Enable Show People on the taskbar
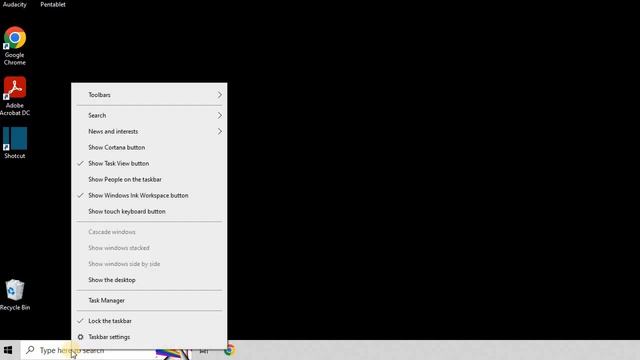 click(149, 180)
